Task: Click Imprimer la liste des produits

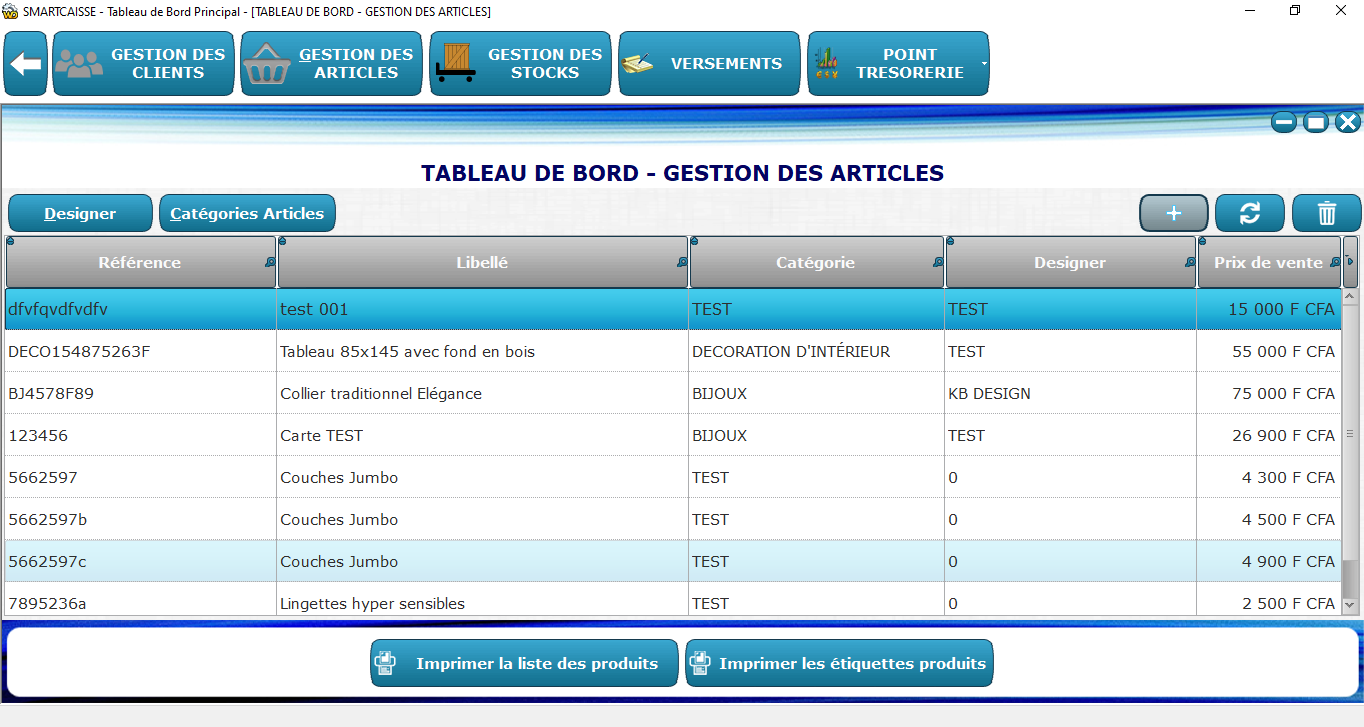Action: point(524,663)
